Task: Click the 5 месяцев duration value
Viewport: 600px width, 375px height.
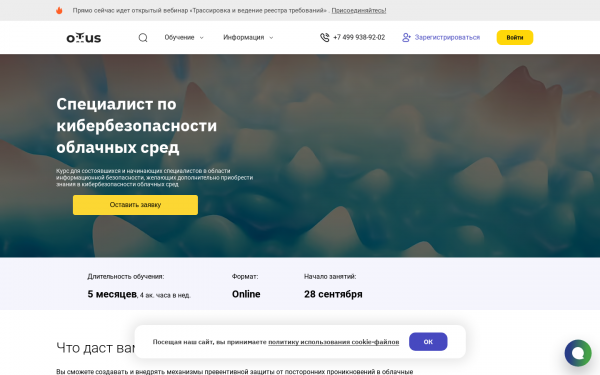Action: [112, 294]
